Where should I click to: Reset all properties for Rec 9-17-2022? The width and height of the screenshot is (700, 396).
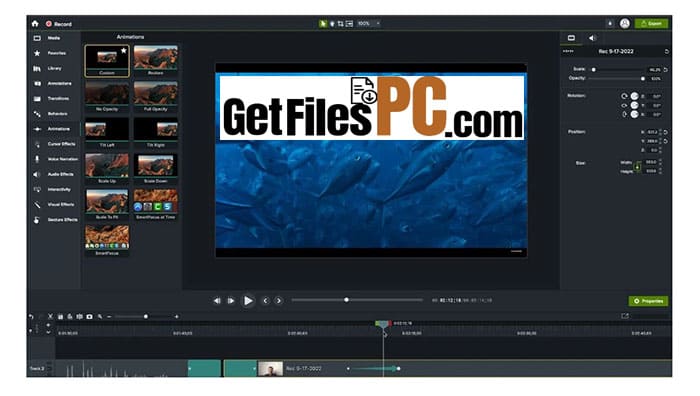pos(667,52)
